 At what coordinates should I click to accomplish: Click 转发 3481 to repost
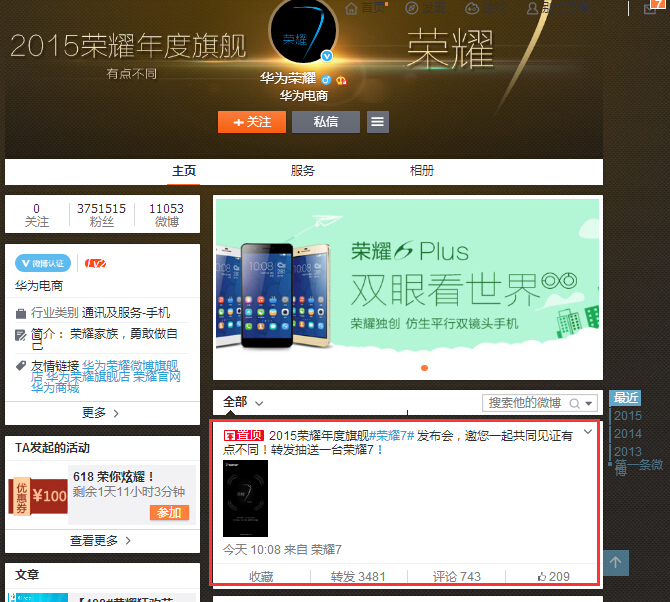[x=358, y=576]
